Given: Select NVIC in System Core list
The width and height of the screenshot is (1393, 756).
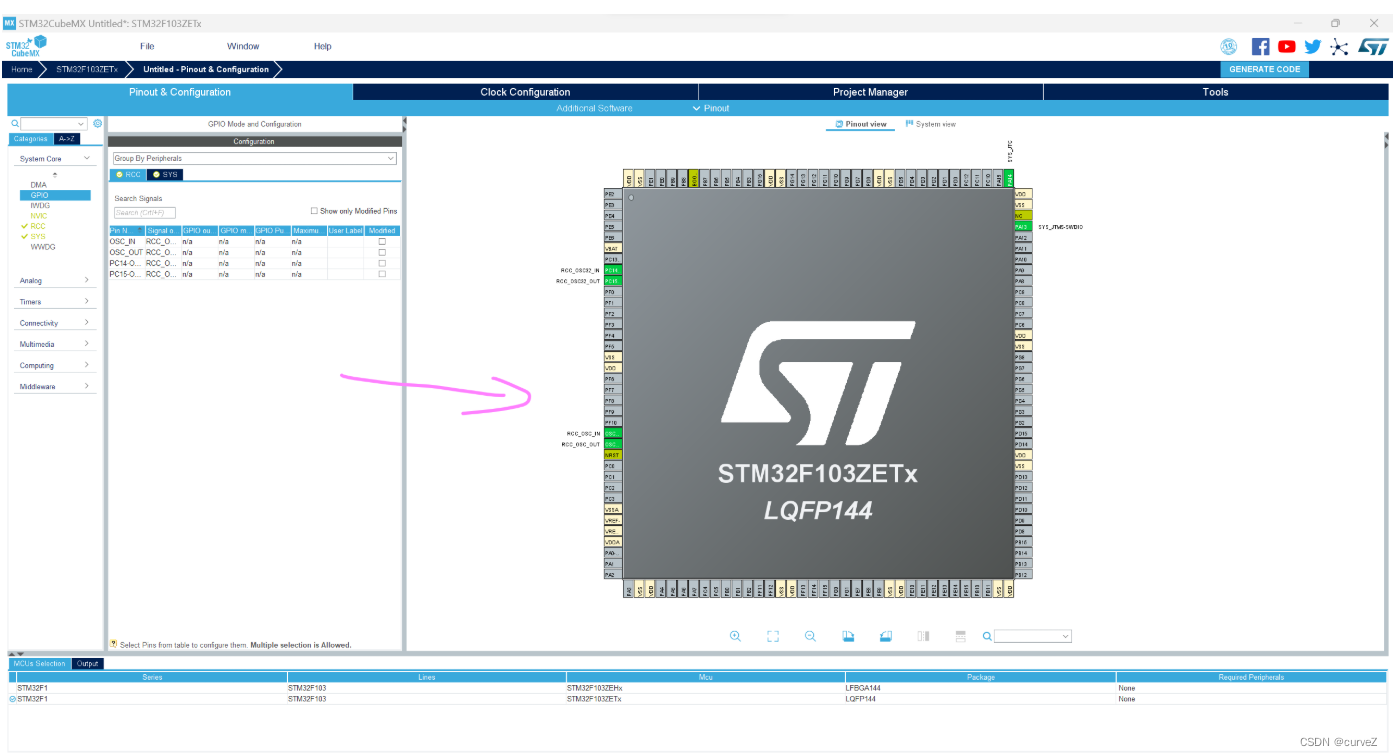Looking at the screenshot, I should pos(38,216).
